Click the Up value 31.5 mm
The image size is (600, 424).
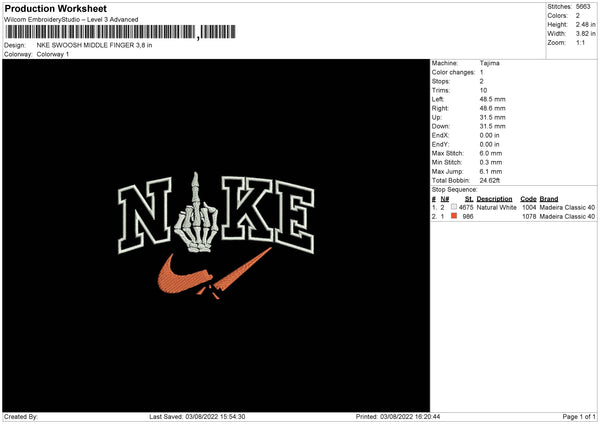(492, 117)
